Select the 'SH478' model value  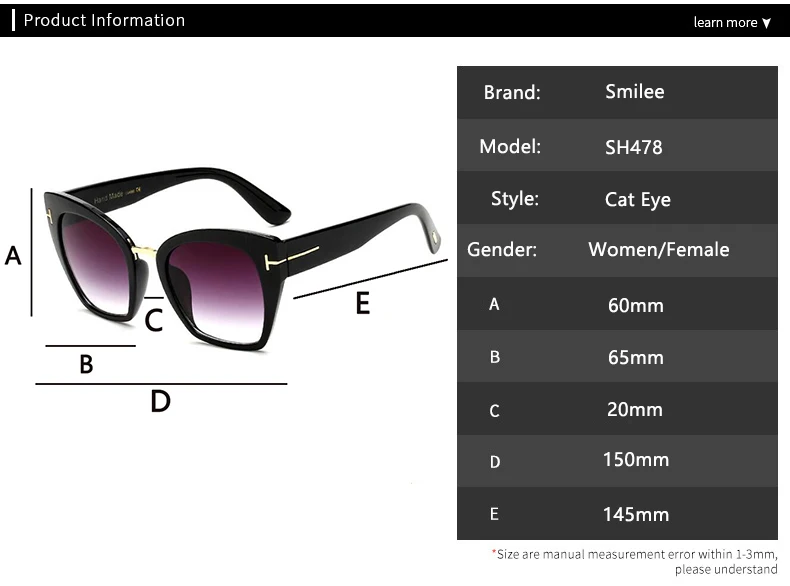pos(633,147)
